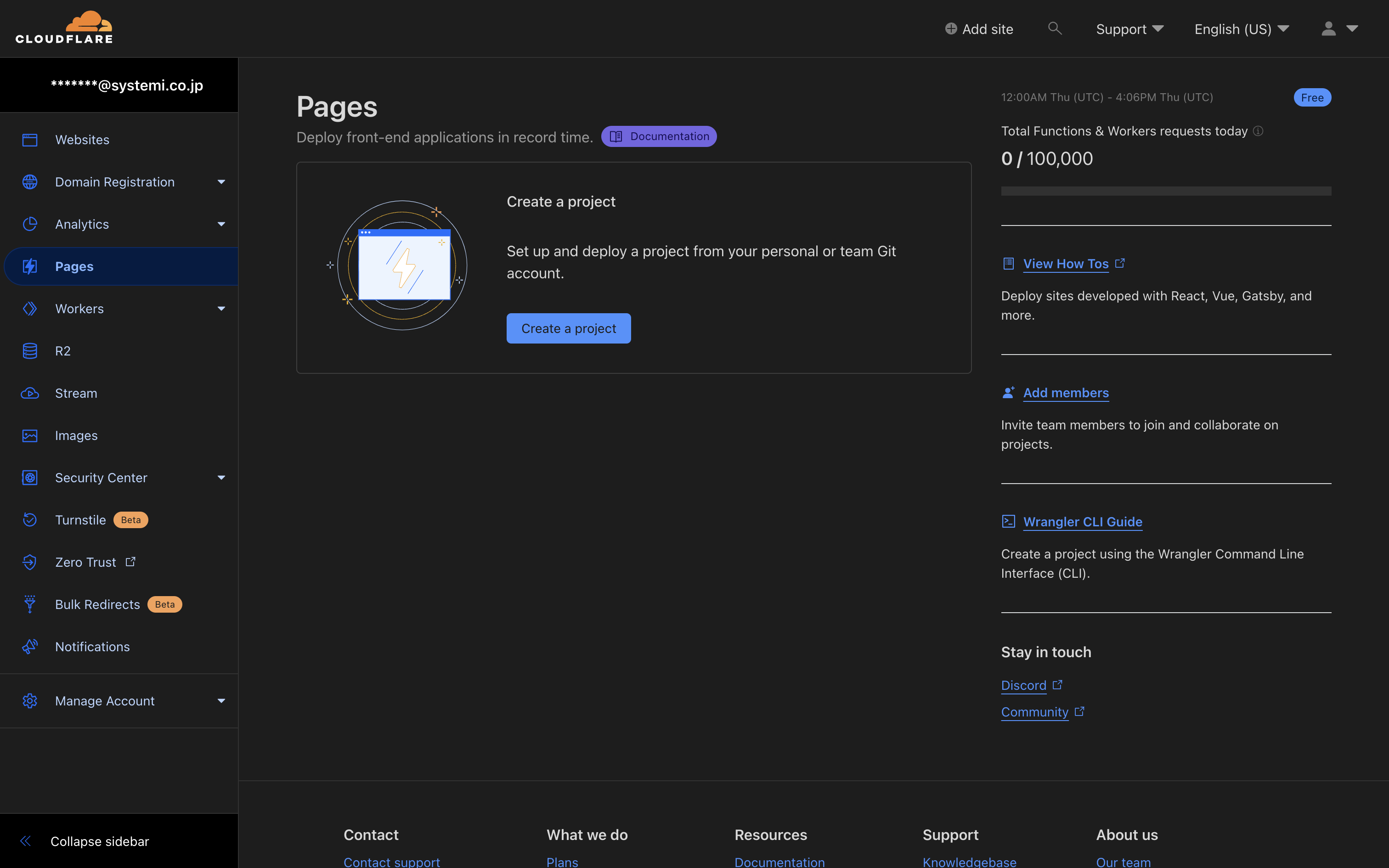
Task: Click the Domain Registration globe icon
Action: [30, 182]
